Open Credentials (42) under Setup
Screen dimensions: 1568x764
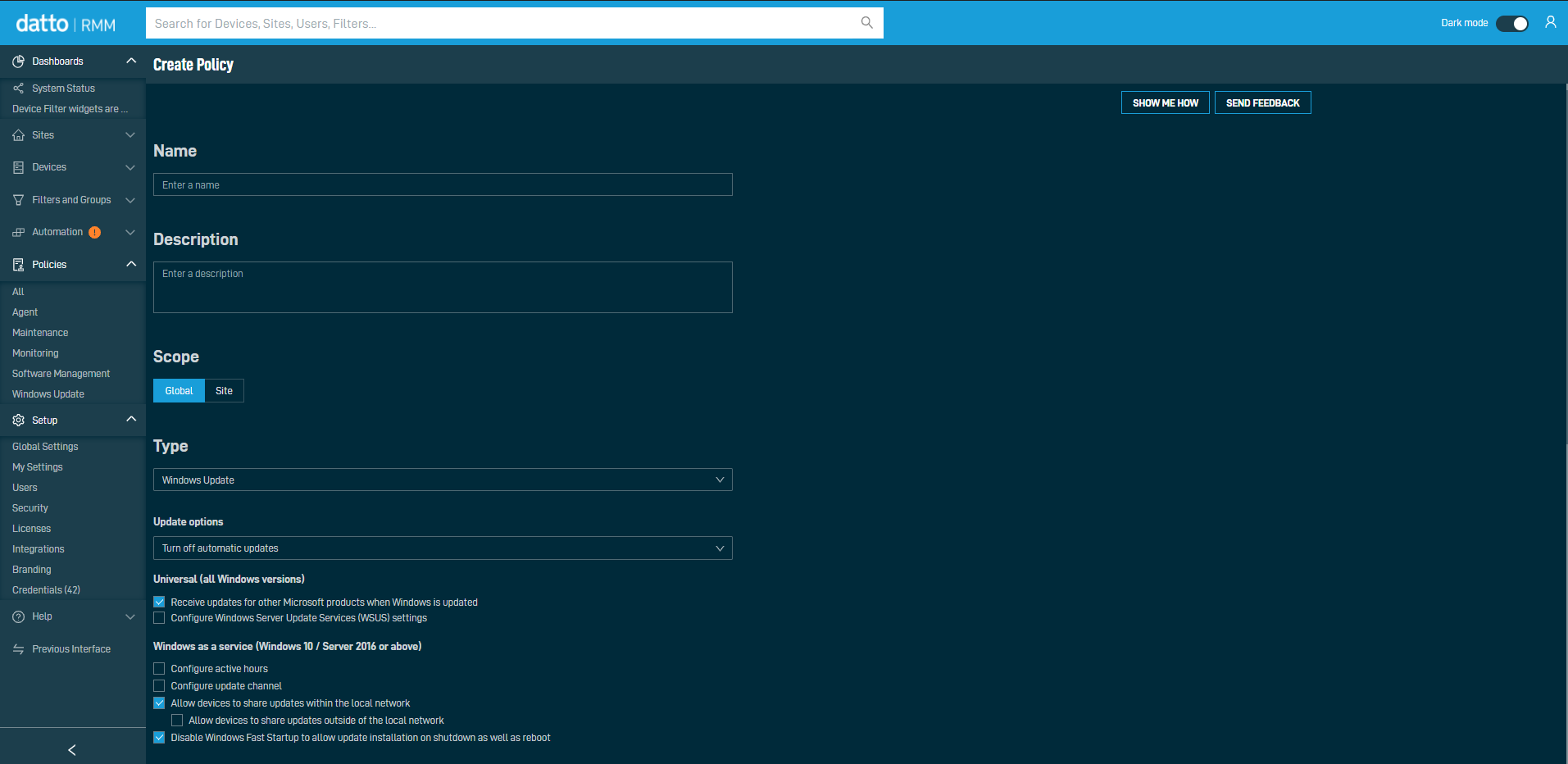(x=46, y=590)
